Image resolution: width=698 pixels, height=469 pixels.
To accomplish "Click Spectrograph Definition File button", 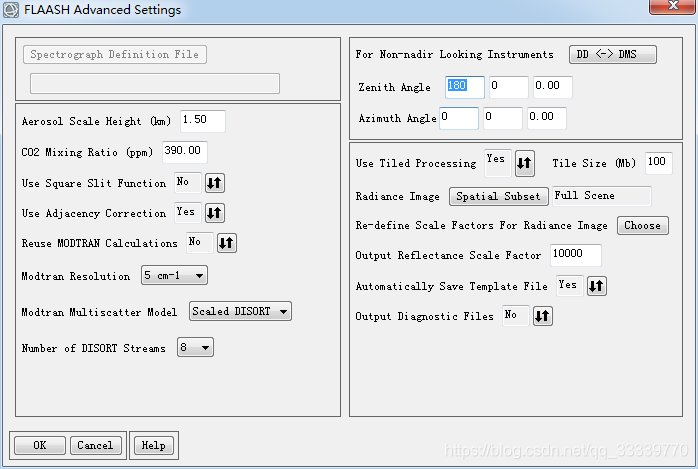I will click(115, 54).
